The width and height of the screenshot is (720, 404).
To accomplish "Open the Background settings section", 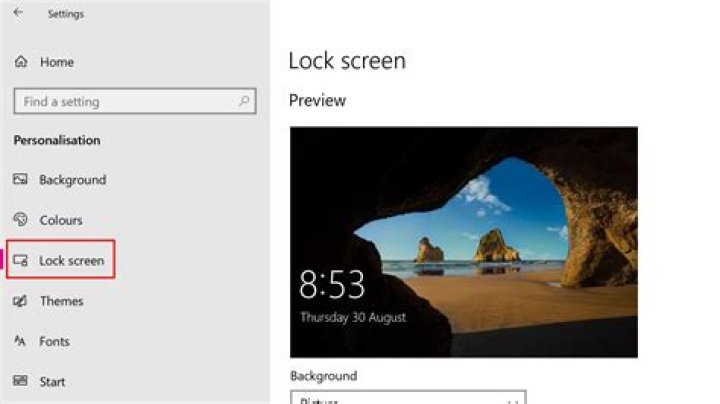I will click(72, 180).
